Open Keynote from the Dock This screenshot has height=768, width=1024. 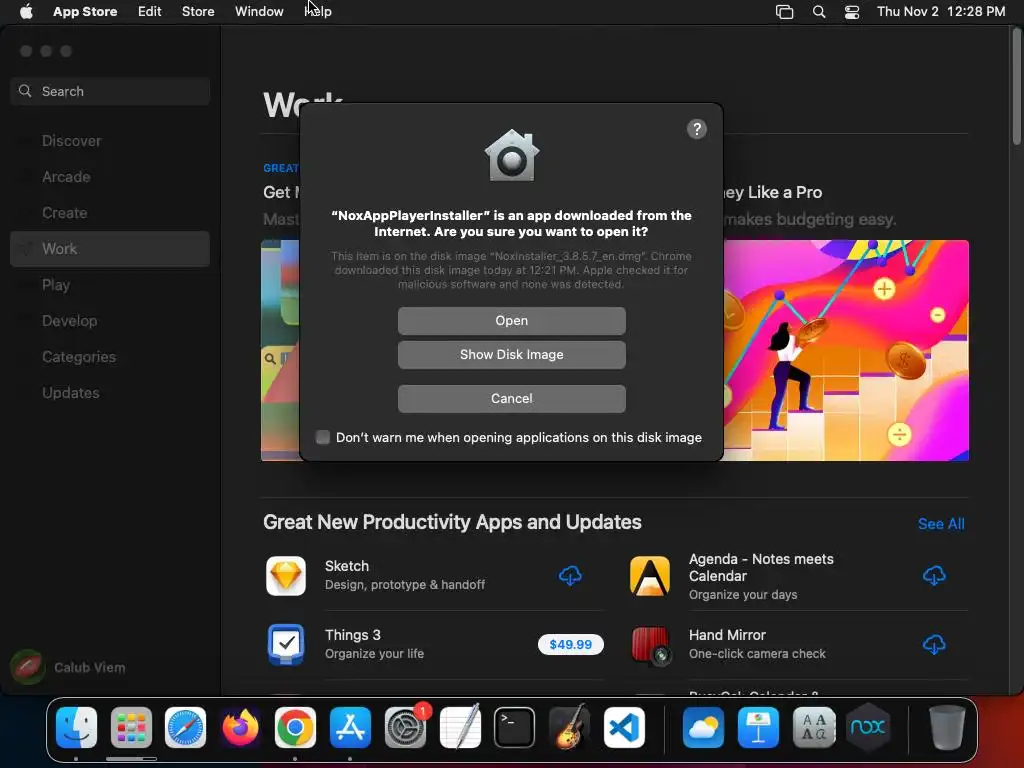click(758, 728)
